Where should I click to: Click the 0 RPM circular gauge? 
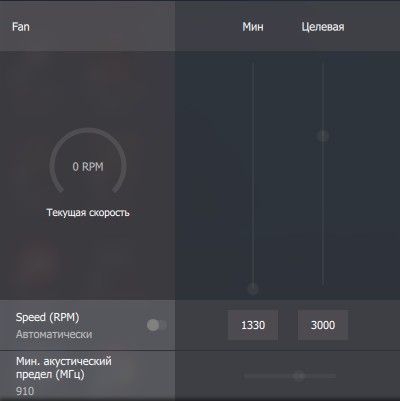coord(88,161)
